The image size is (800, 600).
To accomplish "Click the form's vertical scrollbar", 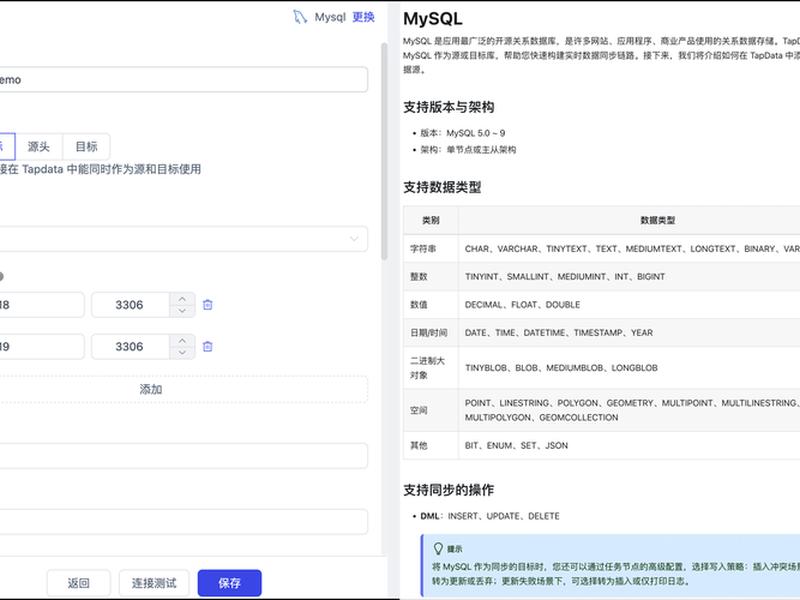I will 384,151.
